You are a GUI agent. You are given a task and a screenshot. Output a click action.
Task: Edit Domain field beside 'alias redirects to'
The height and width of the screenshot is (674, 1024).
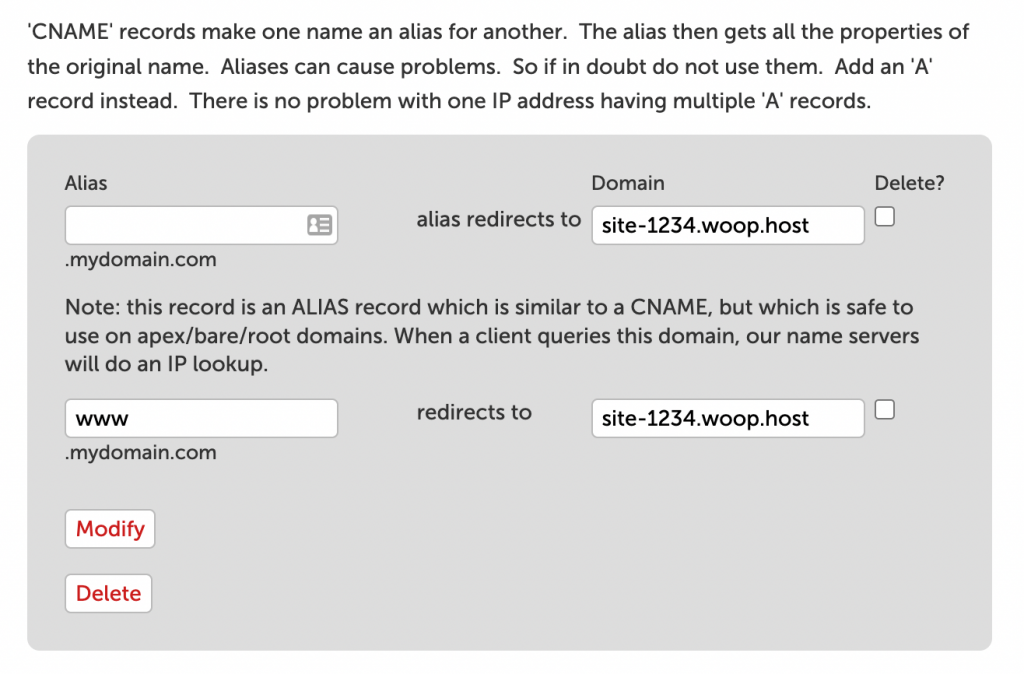pos(728,225)
